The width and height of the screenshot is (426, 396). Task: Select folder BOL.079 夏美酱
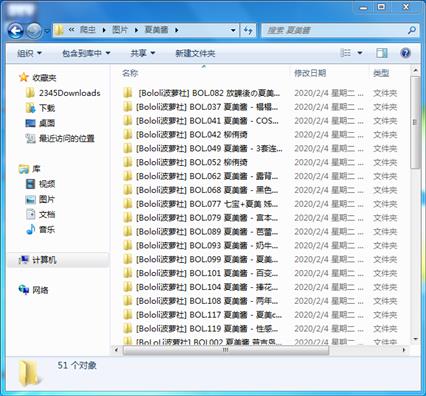(x=207, y=218)
